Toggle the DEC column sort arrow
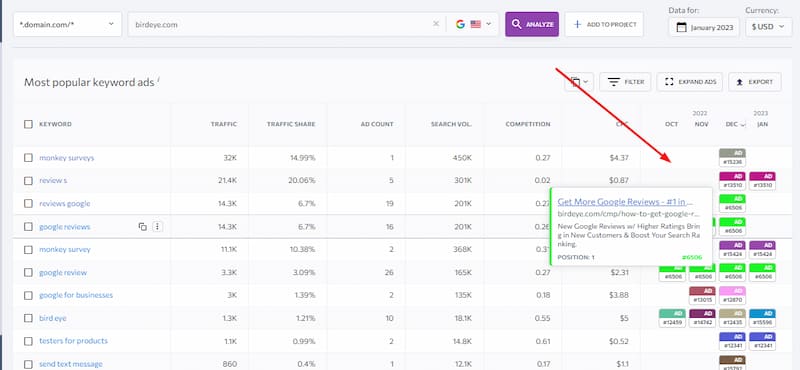The width and height of the screenshot is (800, 370). coord(743,125)
